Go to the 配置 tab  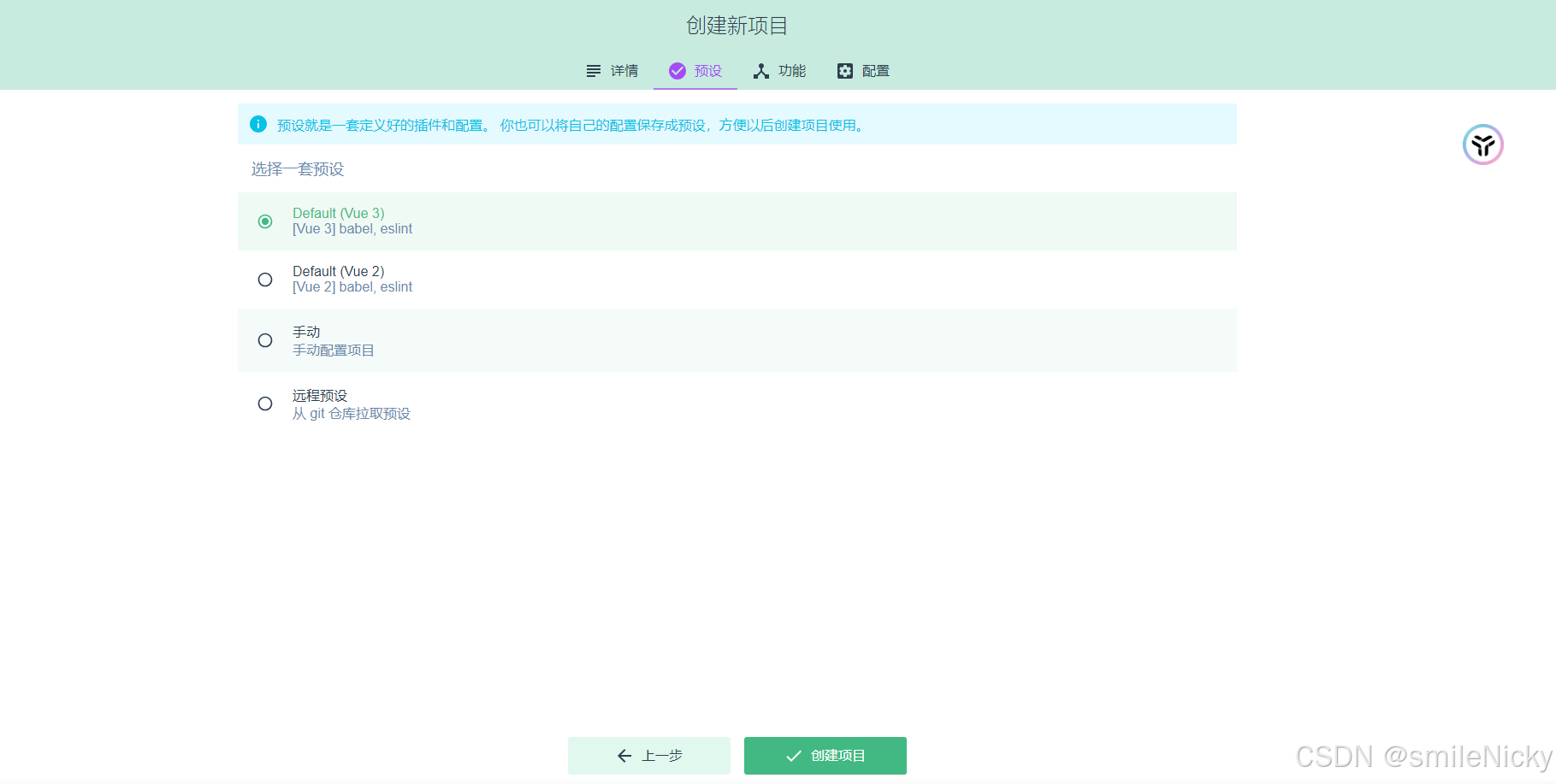[863, 71]
